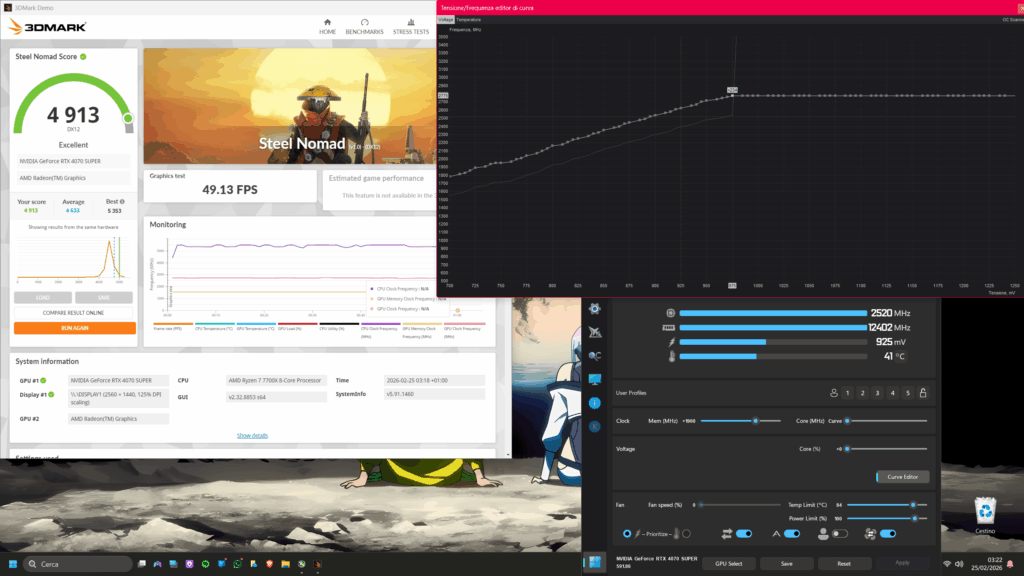This screenshot has width=1024, height=576.
Task: Click the thermometer icon beside 41 °C
Action: coord(671,357)
